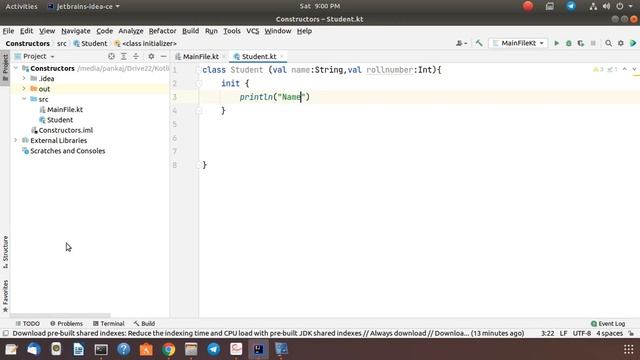640x360 pixels.
Task: Go to previous highlighted error arrow
Action: 624,69
